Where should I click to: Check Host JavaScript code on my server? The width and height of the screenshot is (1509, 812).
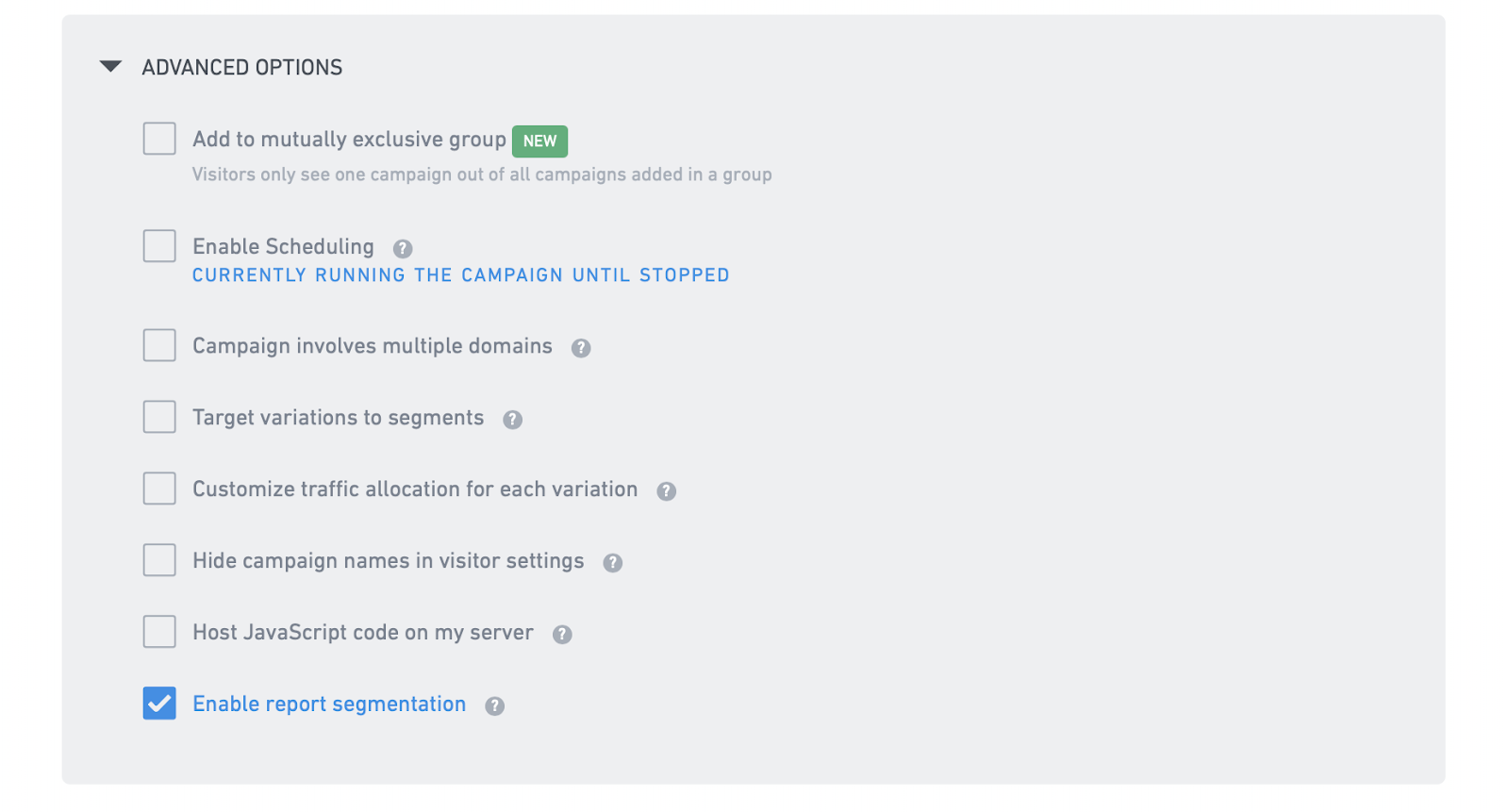pyautogui.click(x=159, y=632)
